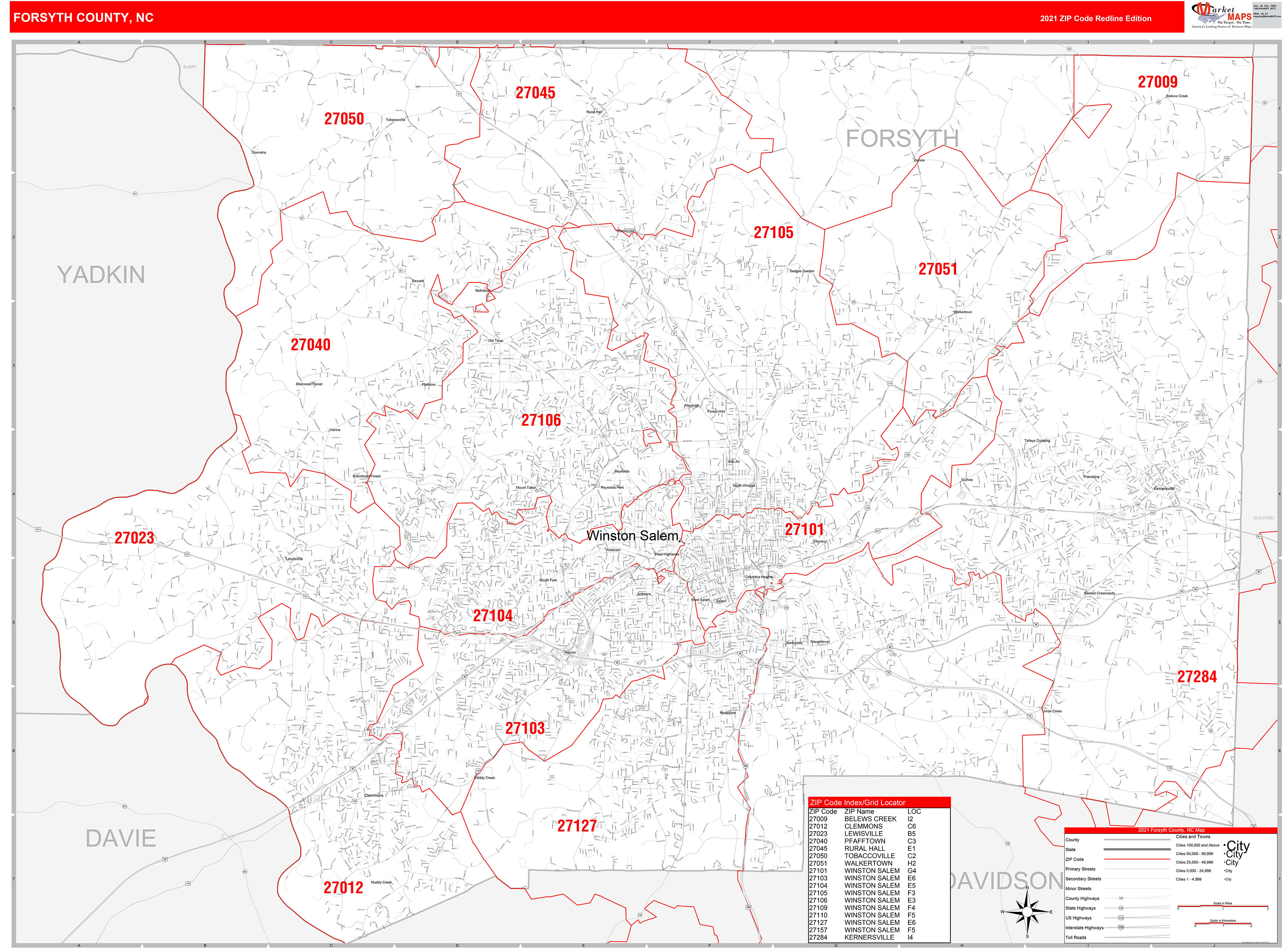This screenshot has width=1288, height=949.
Task: Click ZIP code label 27103
Action: click(524, 729)
